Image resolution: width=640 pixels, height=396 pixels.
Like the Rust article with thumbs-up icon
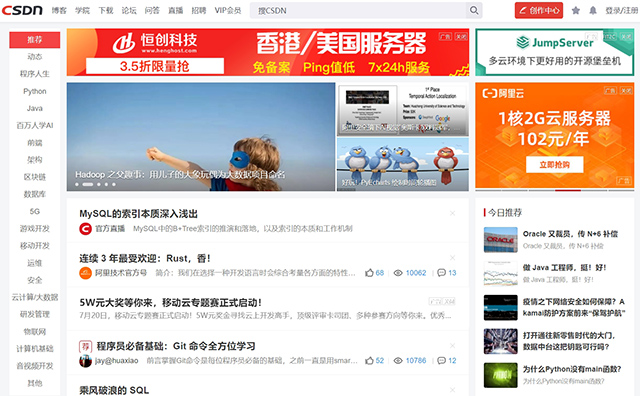(x=369, y=273)
